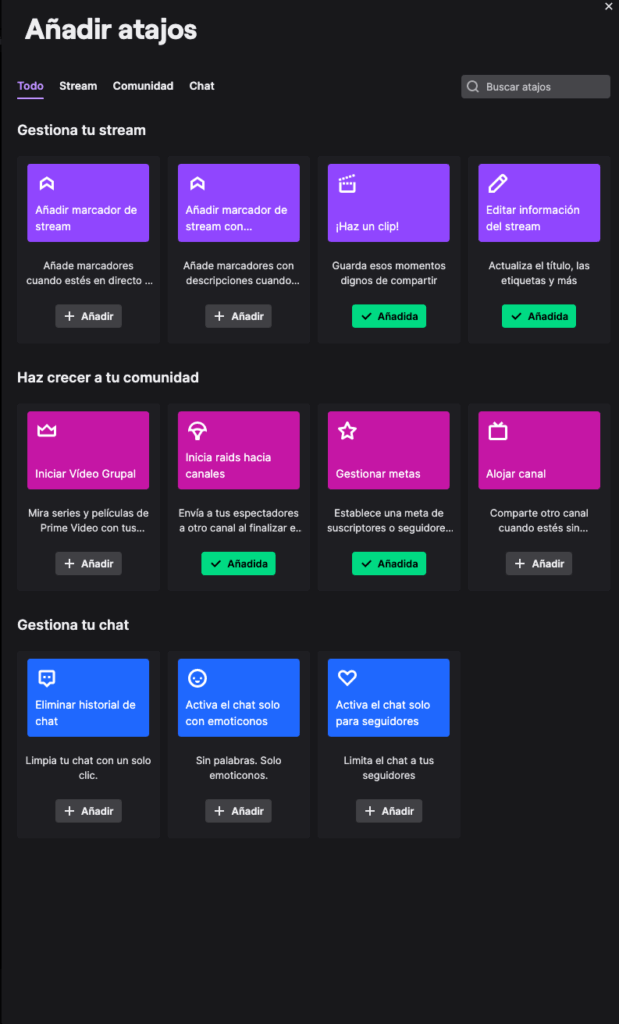The height and width of the screenshot is (1024, 619).
Task: Click the magnifying glass in the search bar
Action: [472, 86]
